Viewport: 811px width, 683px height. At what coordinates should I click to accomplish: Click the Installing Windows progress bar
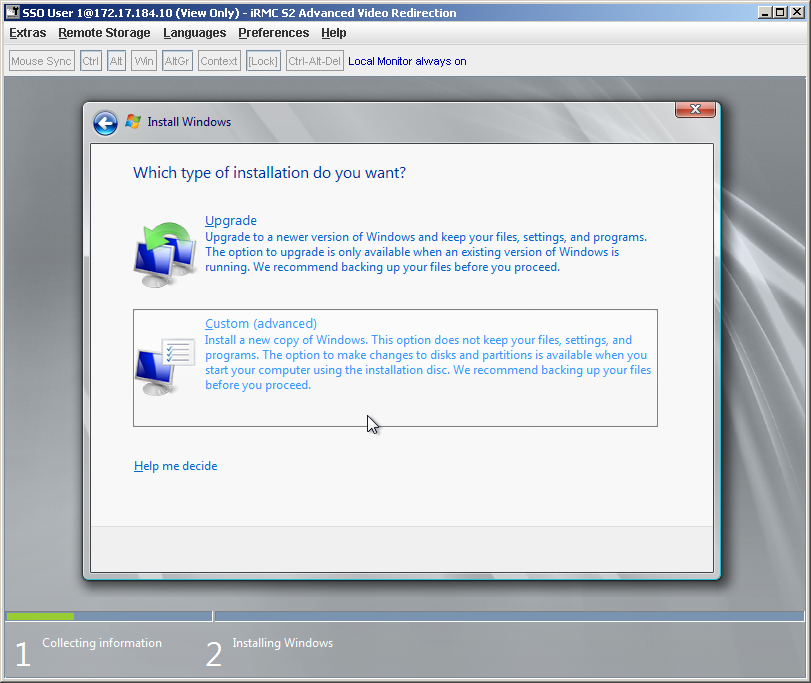509,616
